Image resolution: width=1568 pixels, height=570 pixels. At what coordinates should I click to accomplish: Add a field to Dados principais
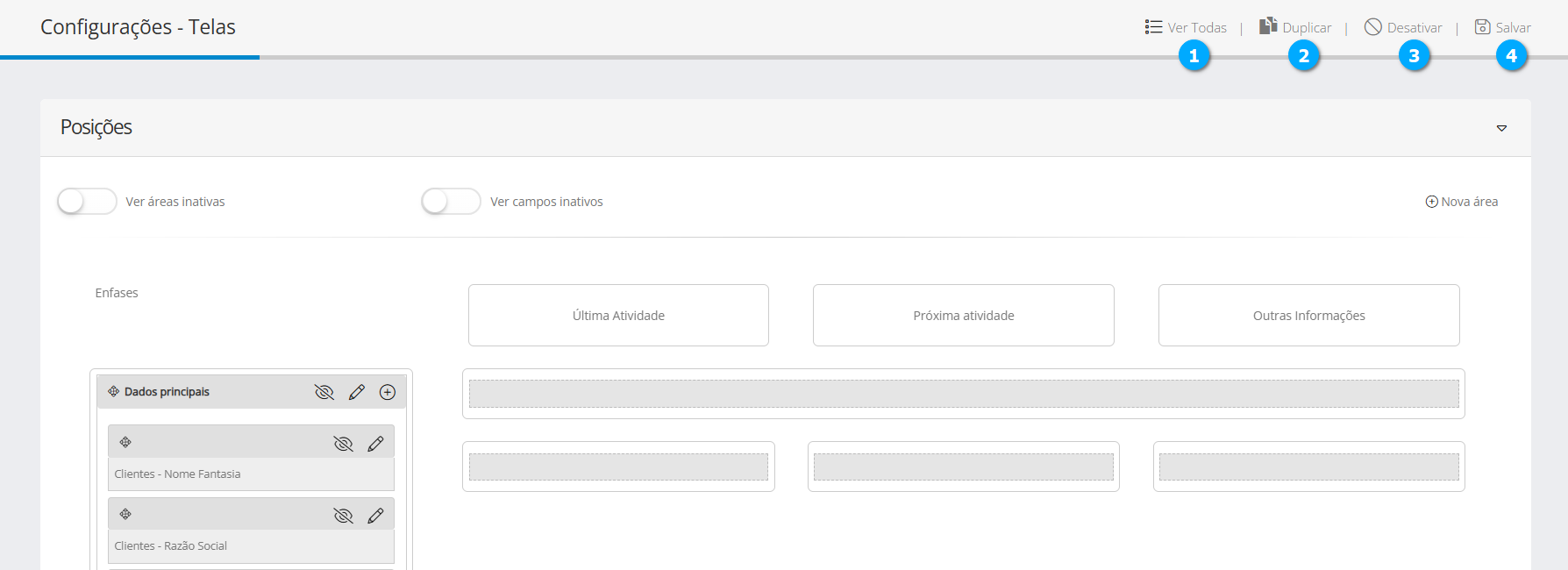click(388, 392)
